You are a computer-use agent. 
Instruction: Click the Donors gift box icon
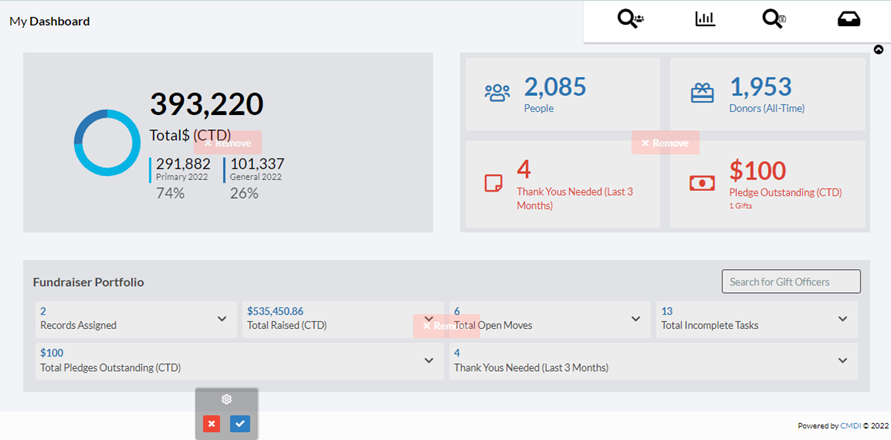[x=702, y=93]
